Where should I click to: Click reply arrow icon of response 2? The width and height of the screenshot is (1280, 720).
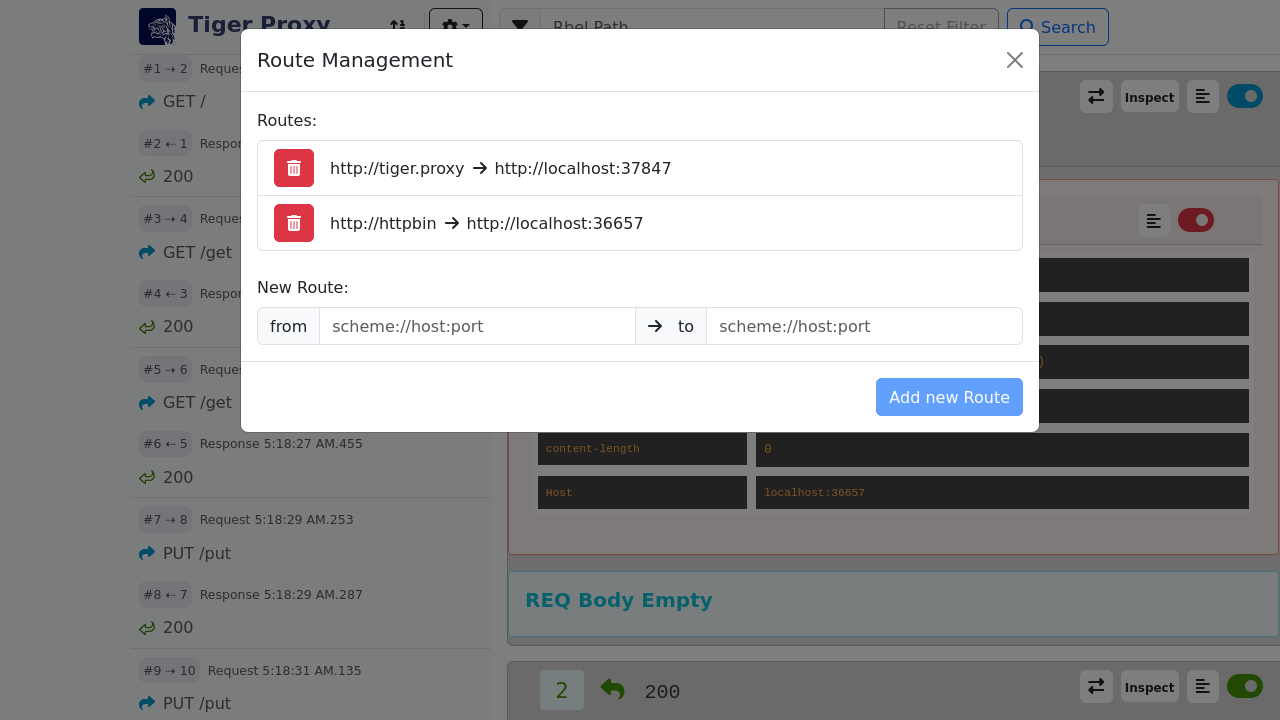click(613, 689)
